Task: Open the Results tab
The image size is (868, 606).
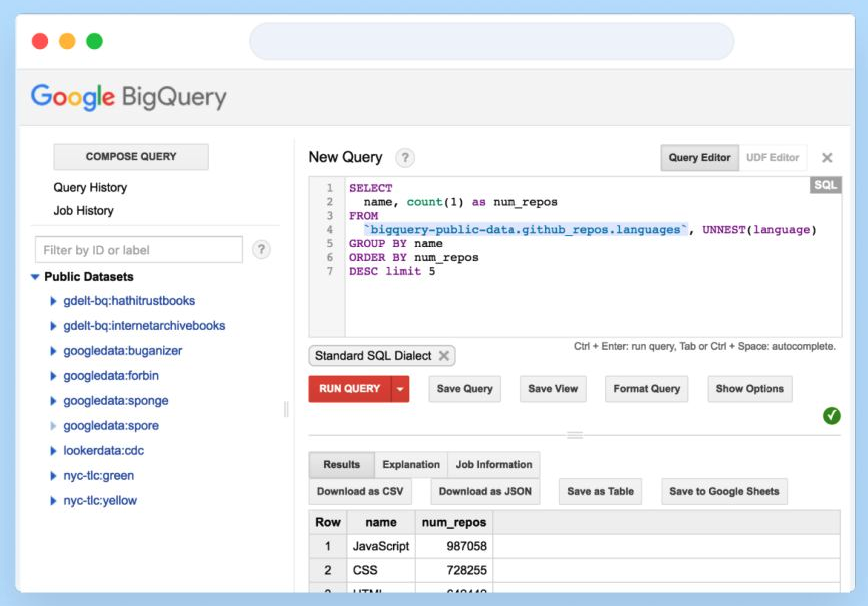Action: click(x=342, y=464)
